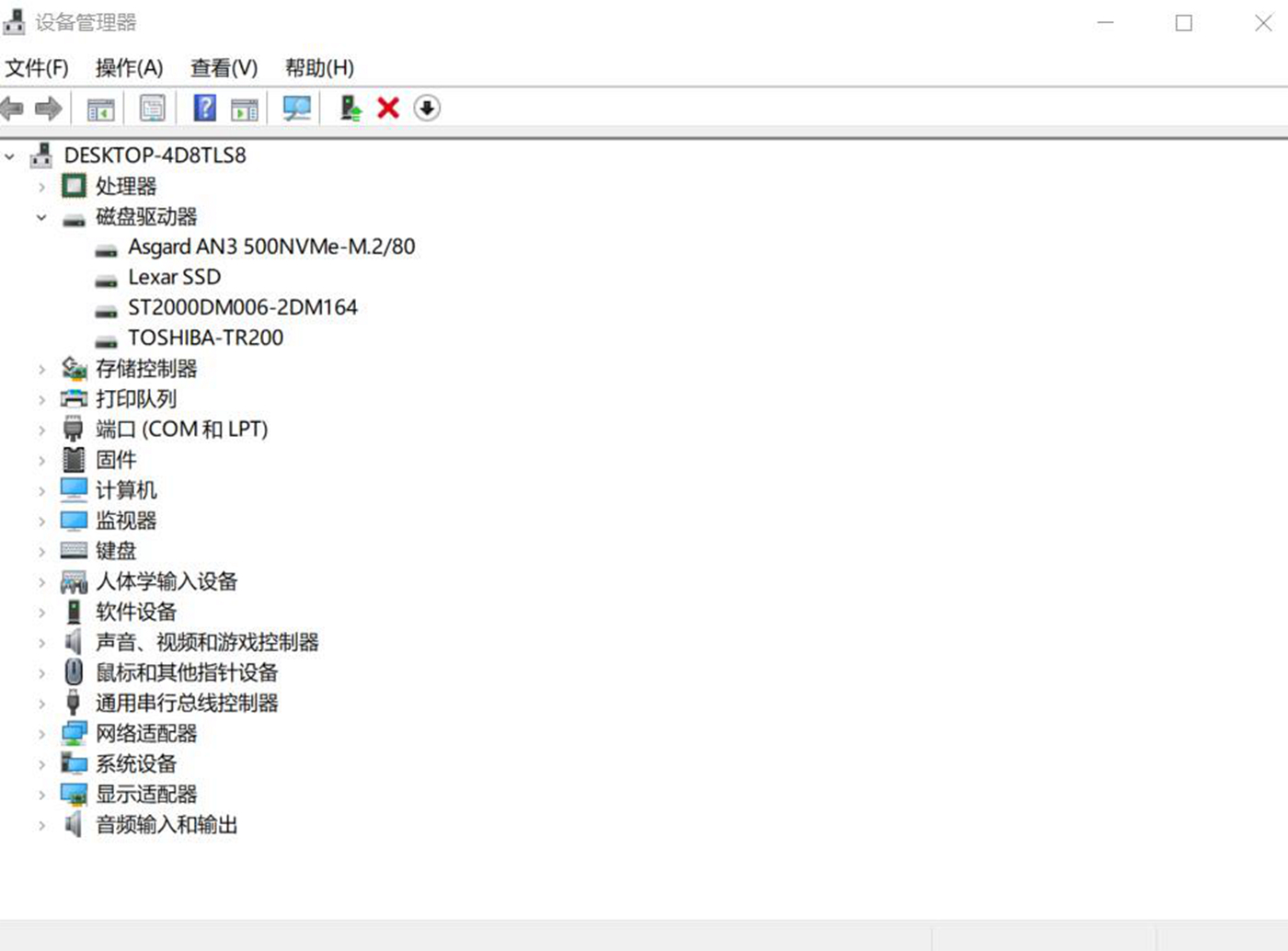
Task: Expand the 显示适配器 category arrow
Action: pos(41,794)
